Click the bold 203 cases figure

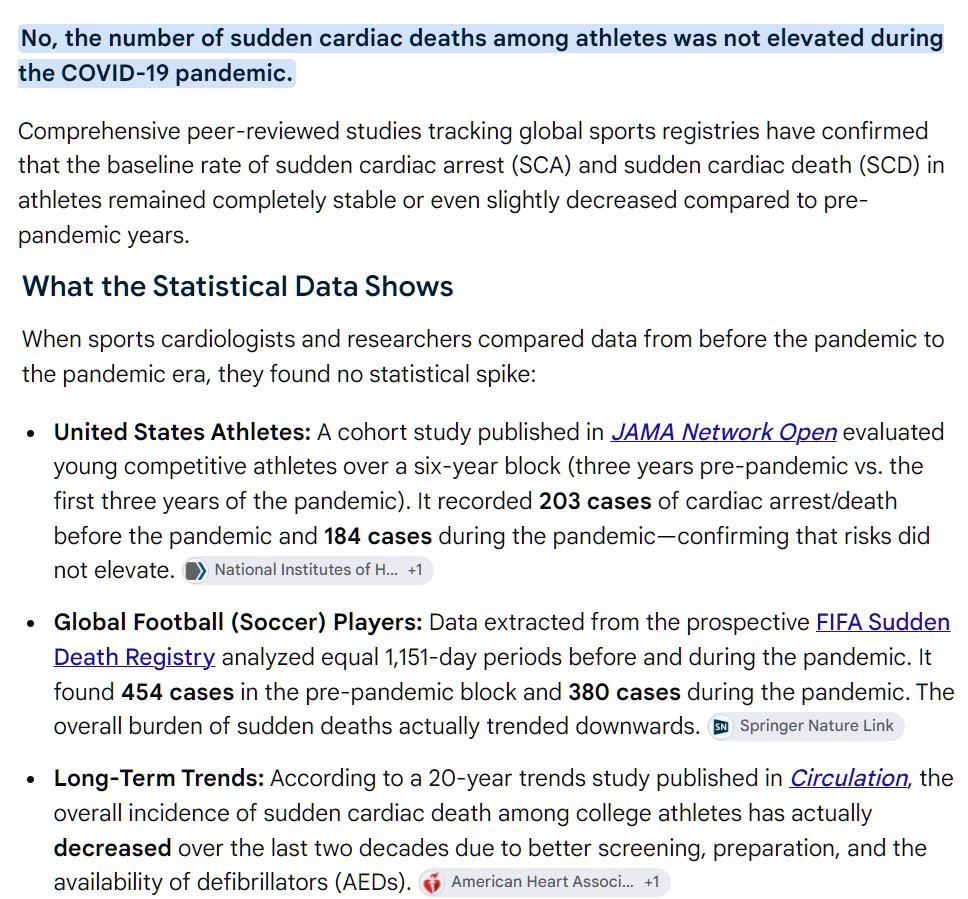[x=595, y=501]
